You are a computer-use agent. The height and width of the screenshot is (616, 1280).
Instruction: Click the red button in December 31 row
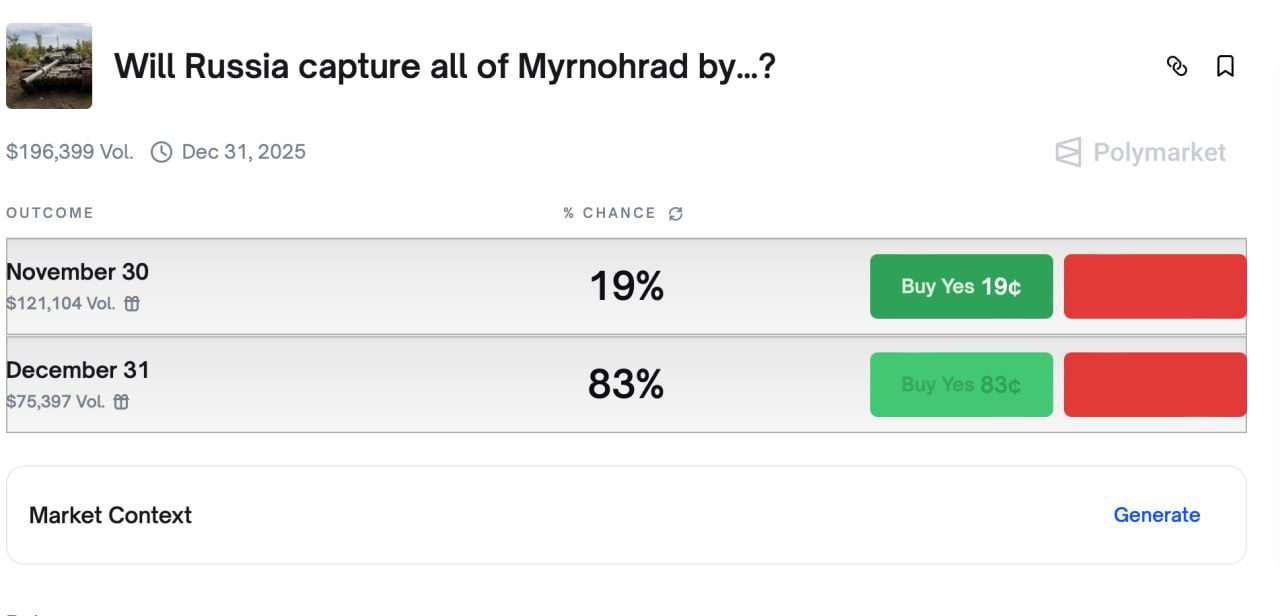pos(1155,385)
